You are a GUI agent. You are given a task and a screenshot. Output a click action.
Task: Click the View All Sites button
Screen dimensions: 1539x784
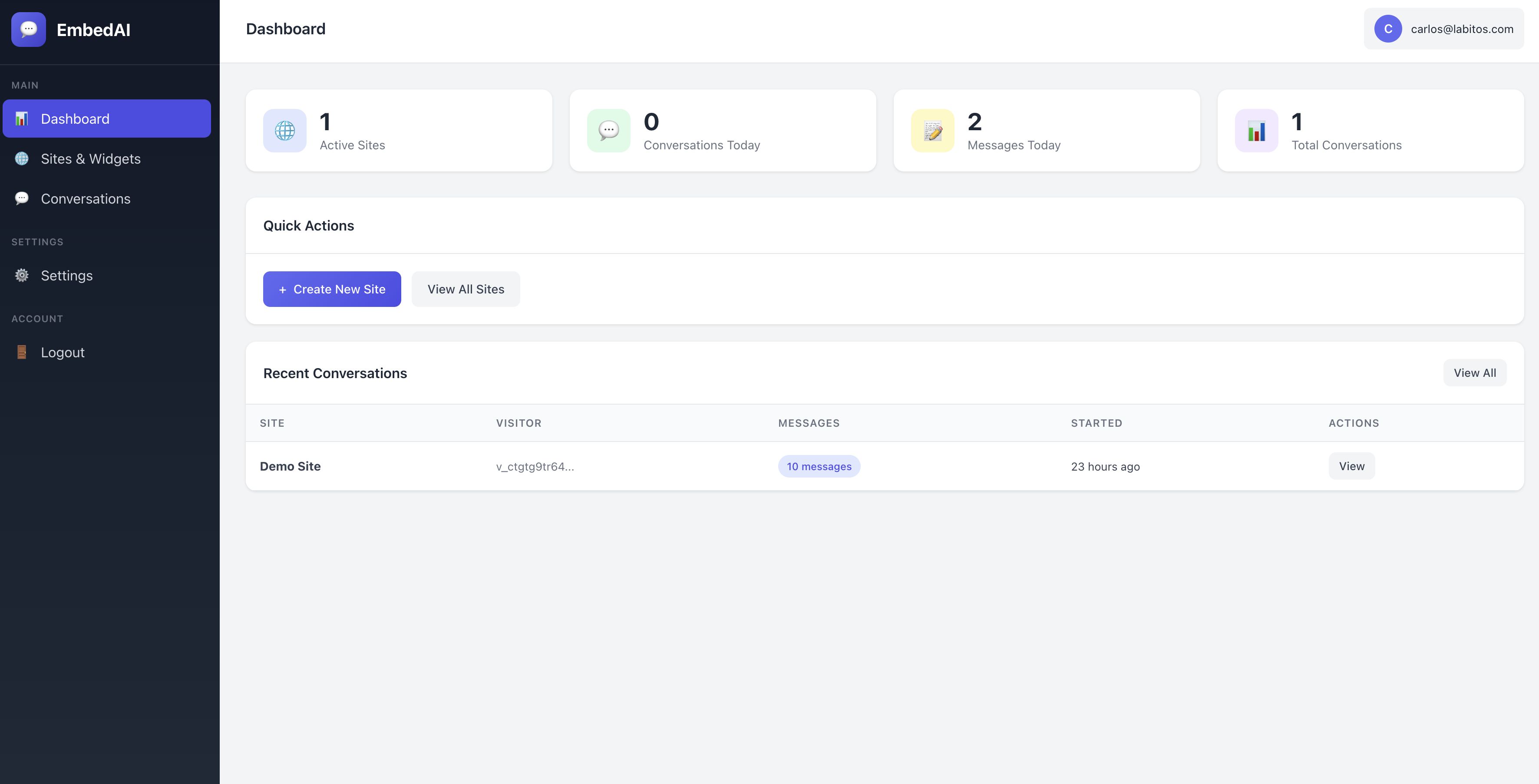(466, 289)
